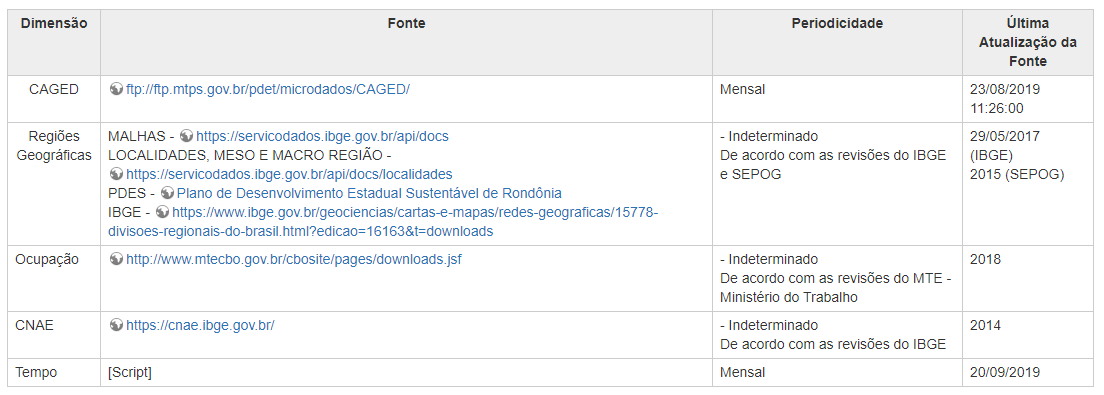
Task: Click globe icon beside mtecbo.gov.br link
Action: click(117, 259)
